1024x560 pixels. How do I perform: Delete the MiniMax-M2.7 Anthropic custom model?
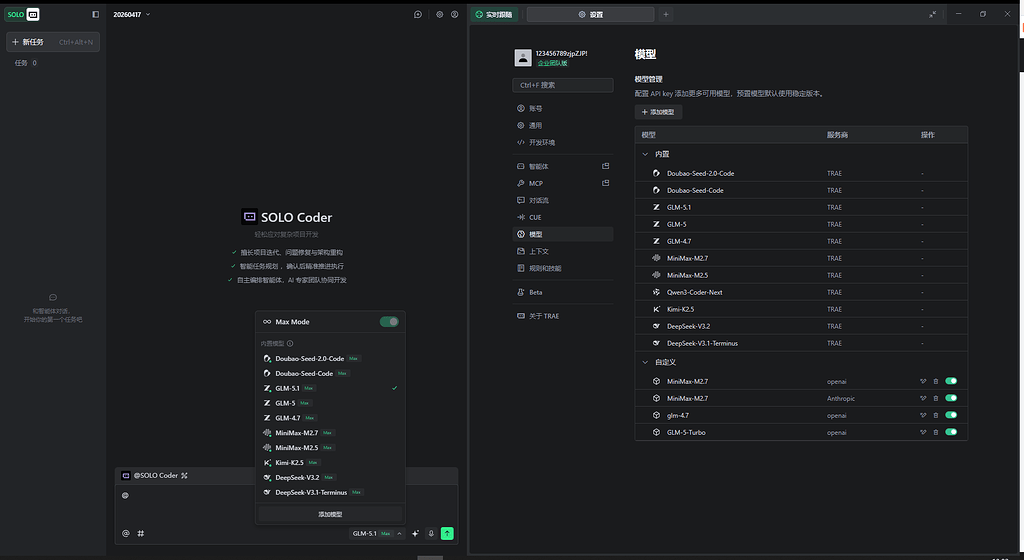[936, 398]
